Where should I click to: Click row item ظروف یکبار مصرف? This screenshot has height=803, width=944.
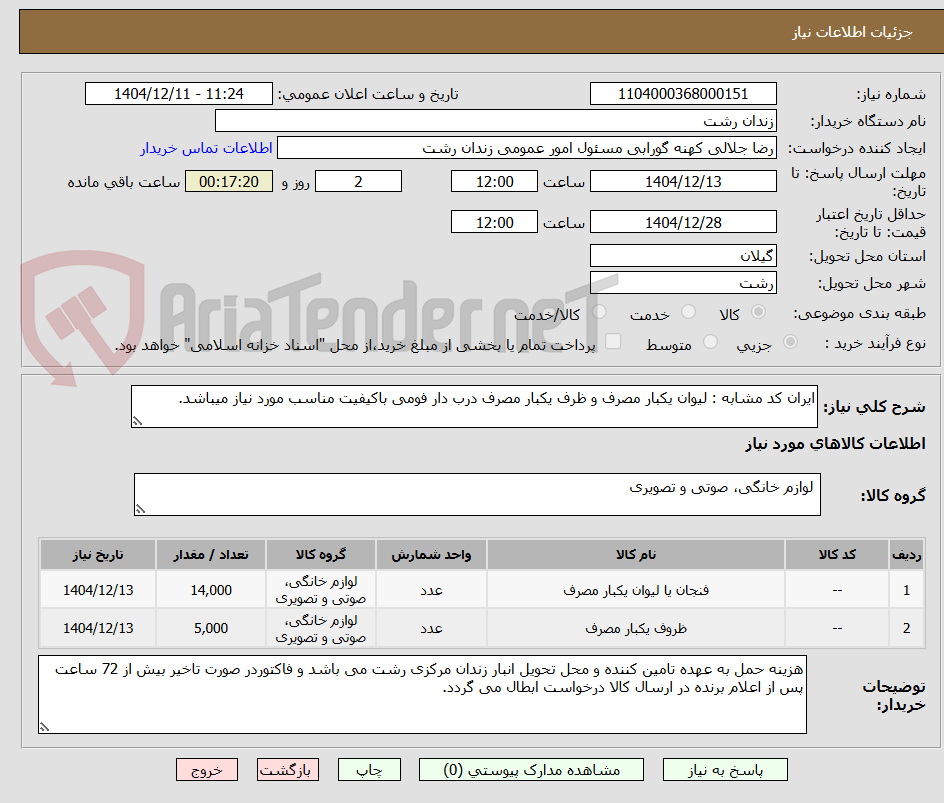(x=636, y=628)
